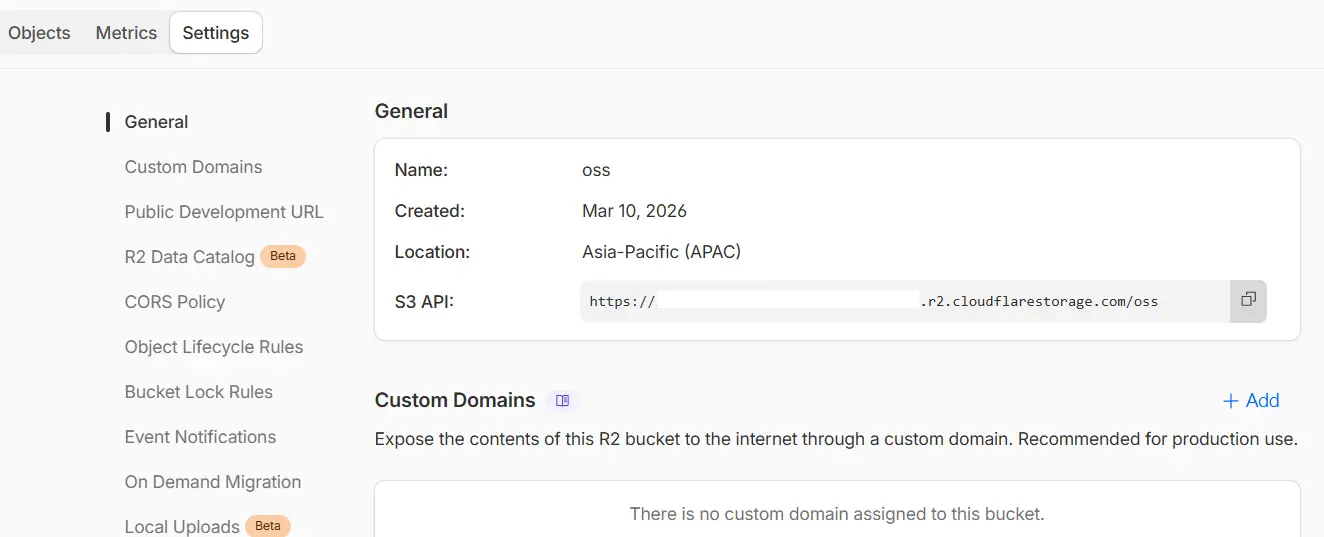Jump to Custom Domains sidebar item
This screenshot has height=537, width=1324.
[x=193, y=167]
